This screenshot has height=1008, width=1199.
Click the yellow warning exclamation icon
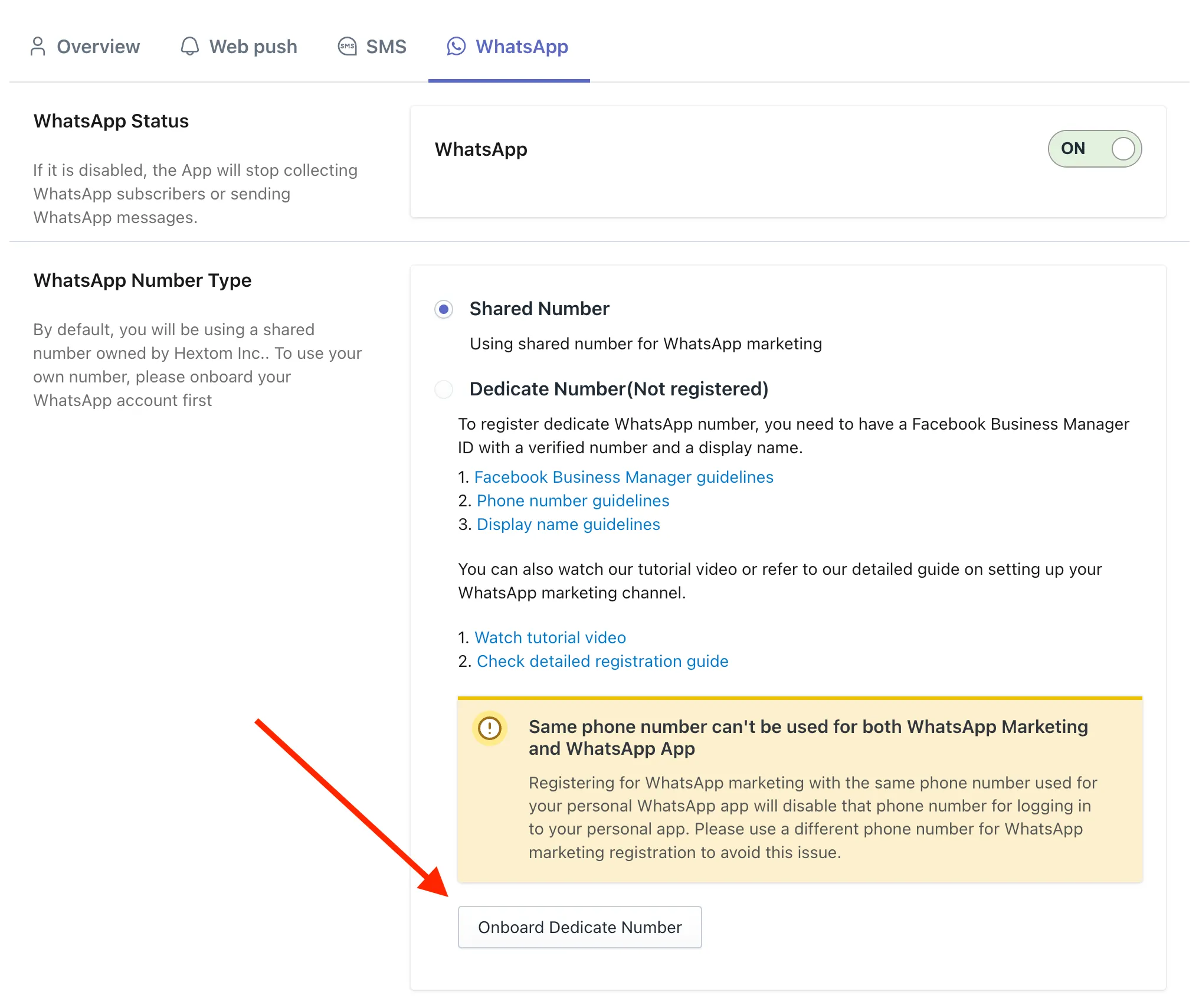[490, 728]
